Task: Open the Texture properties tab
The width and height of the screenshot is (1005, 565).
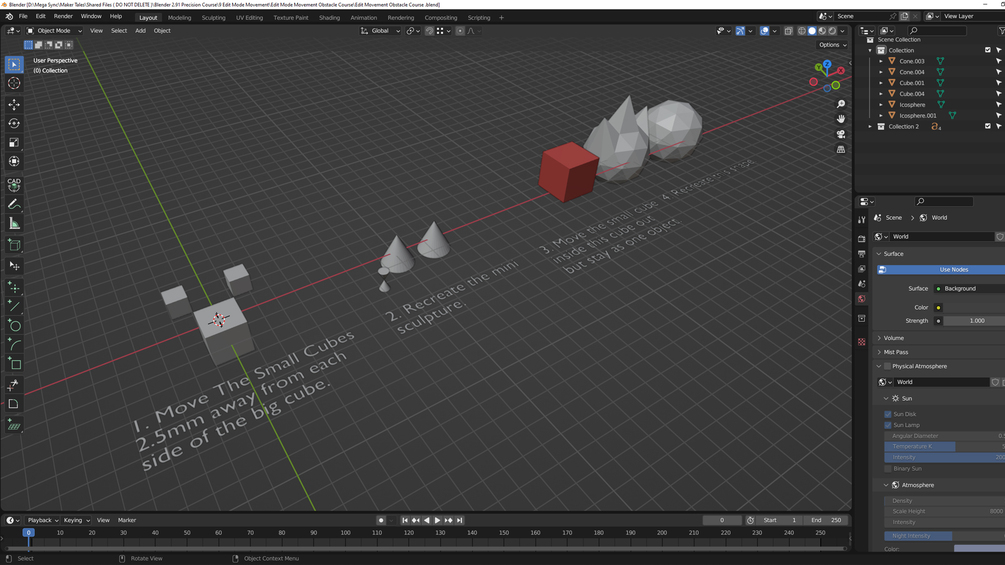Action: tap(861, 341)
